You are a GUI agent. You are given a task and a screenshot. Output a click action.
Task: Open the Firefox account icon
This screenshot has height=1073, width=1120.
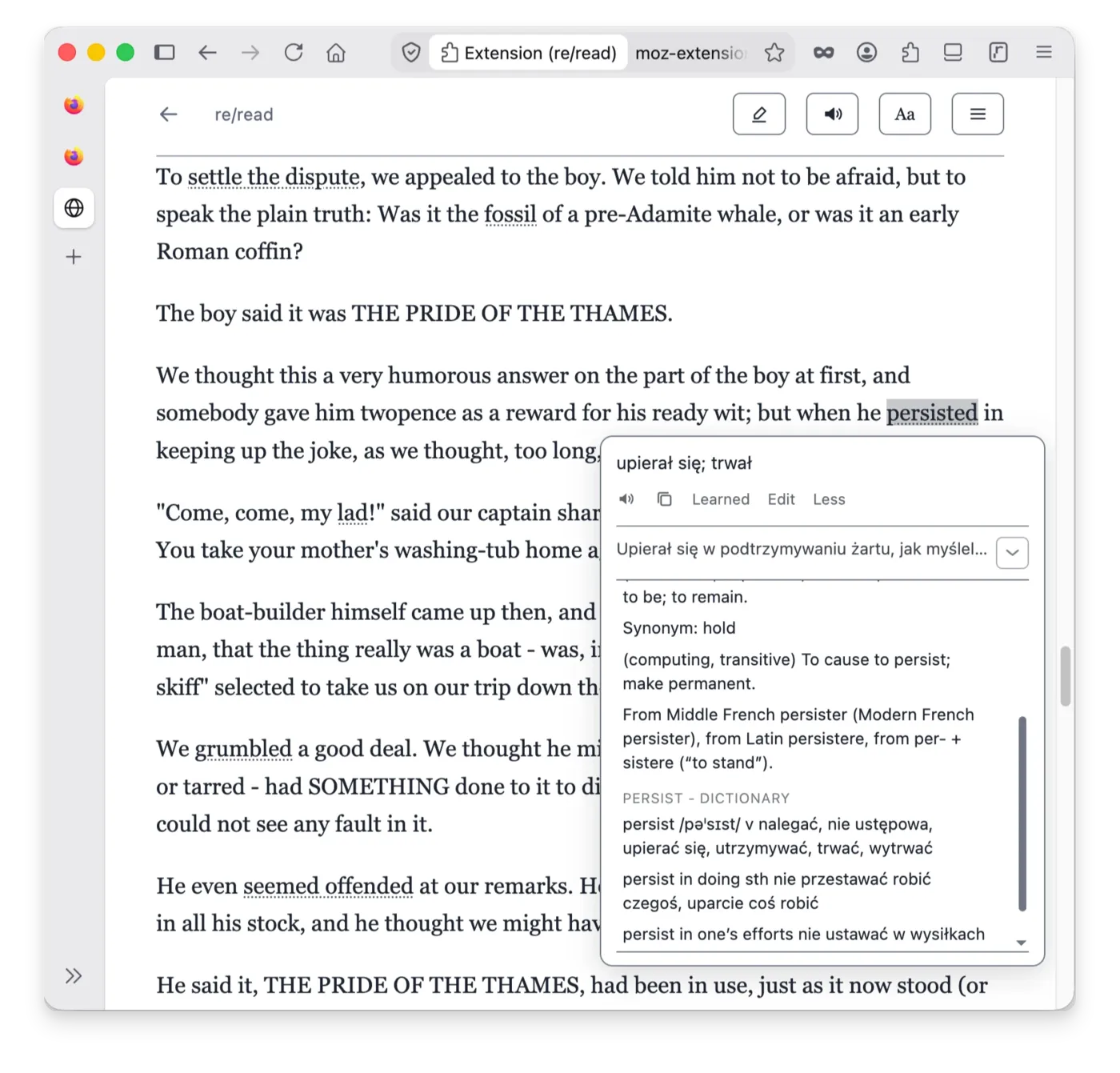click(866, 53)
